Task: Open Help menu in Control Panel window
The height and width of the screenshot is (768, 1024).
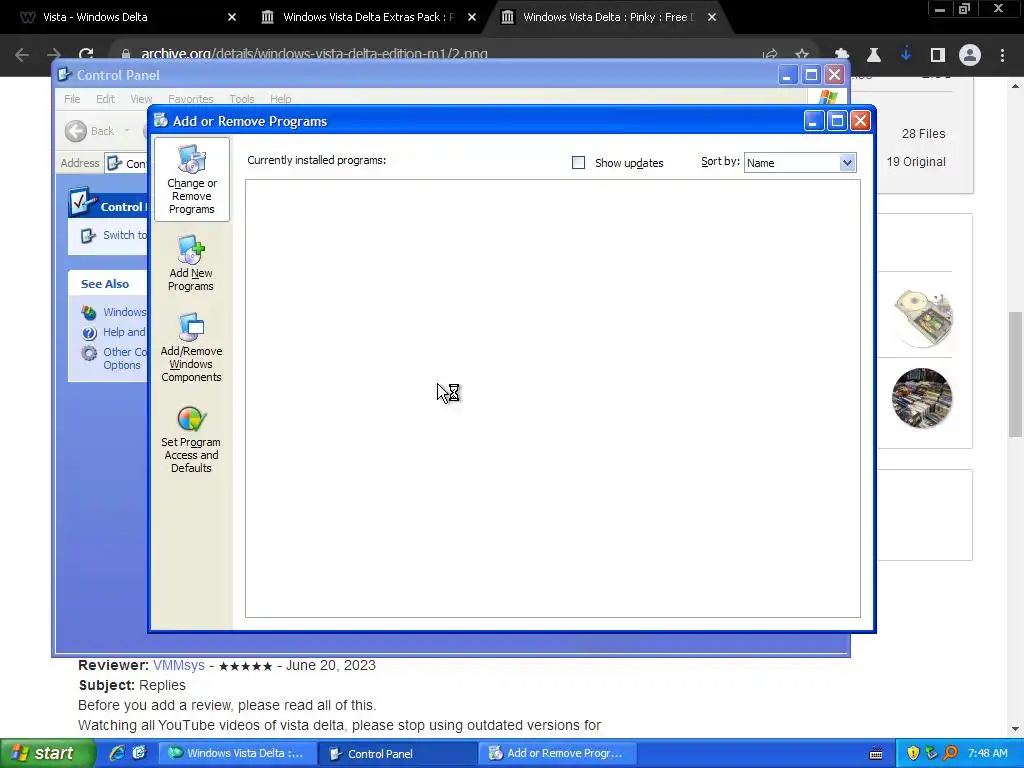Action: pos(281,99)
